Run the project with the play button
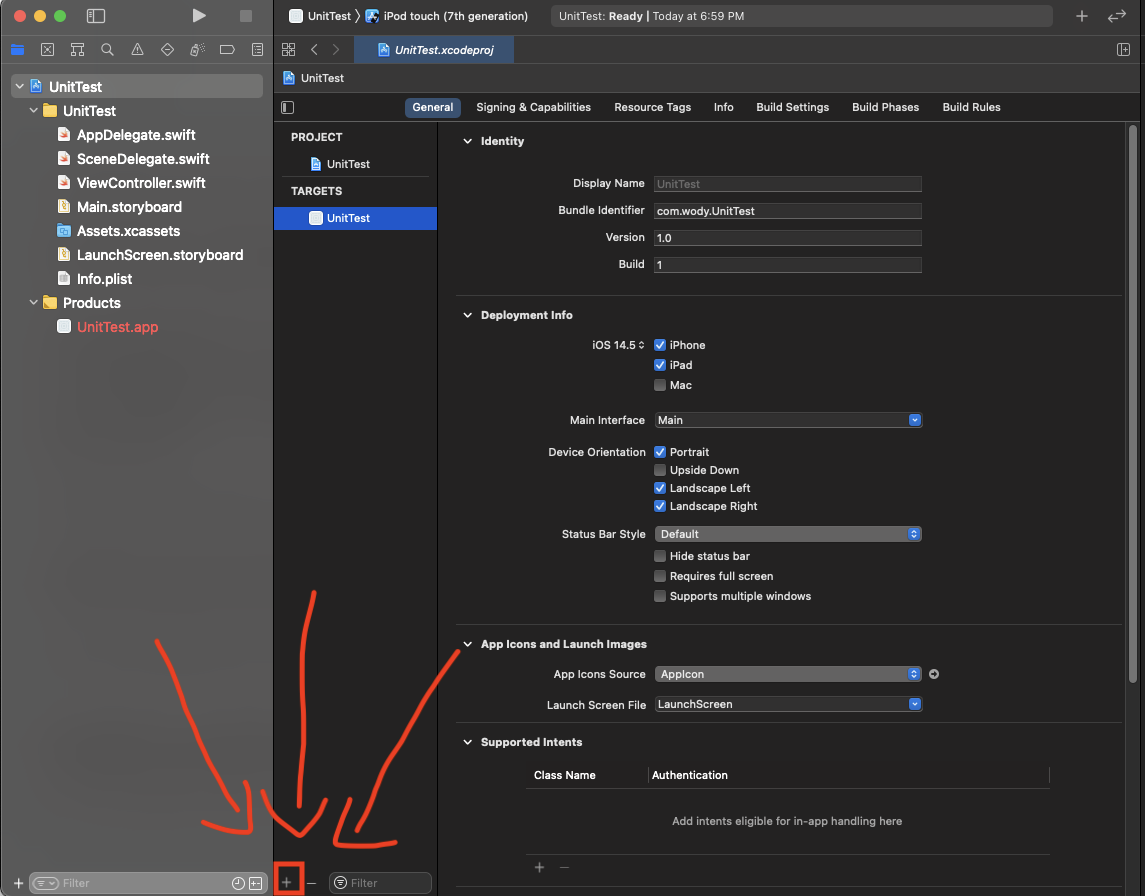 199,16
